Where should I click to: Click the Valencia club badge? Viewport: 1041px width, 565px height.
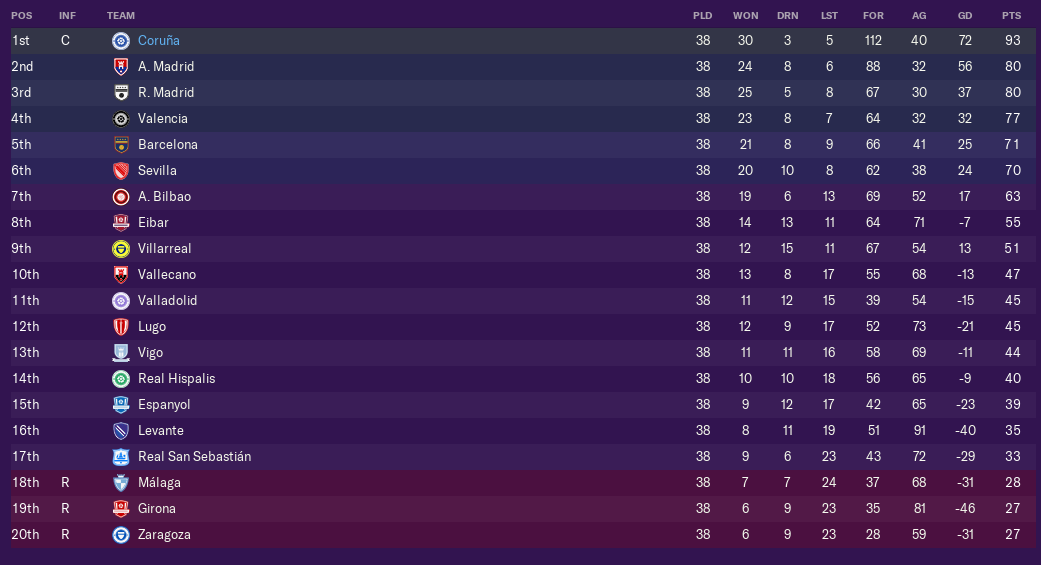(121, 119)
